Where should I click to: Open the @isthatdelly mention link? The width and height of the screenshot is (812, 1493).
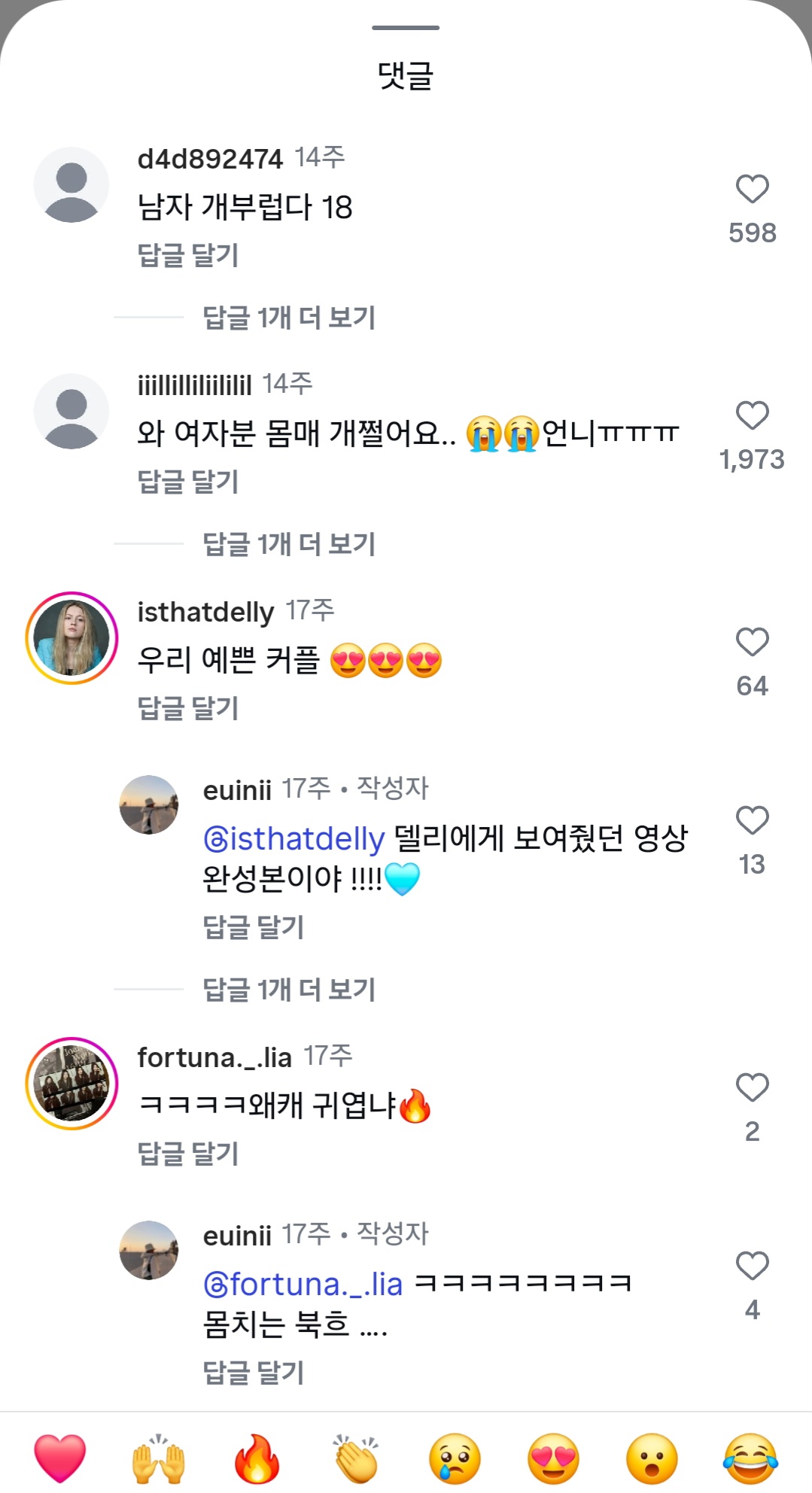[294, 838]
